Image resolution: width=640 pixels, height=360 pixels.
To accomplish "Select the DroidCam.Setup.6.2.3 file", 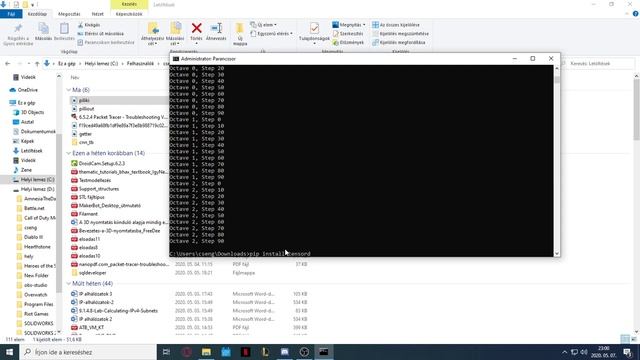I will point(102,163).
